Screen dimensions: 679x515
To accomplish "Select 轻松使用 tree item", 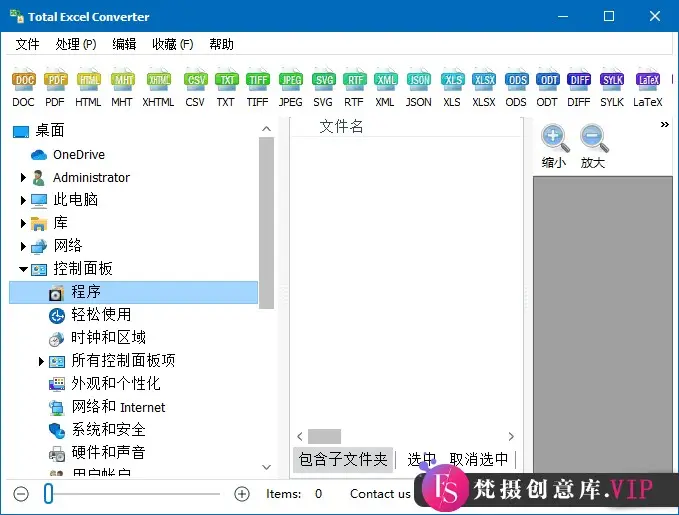I will point(101,315).
